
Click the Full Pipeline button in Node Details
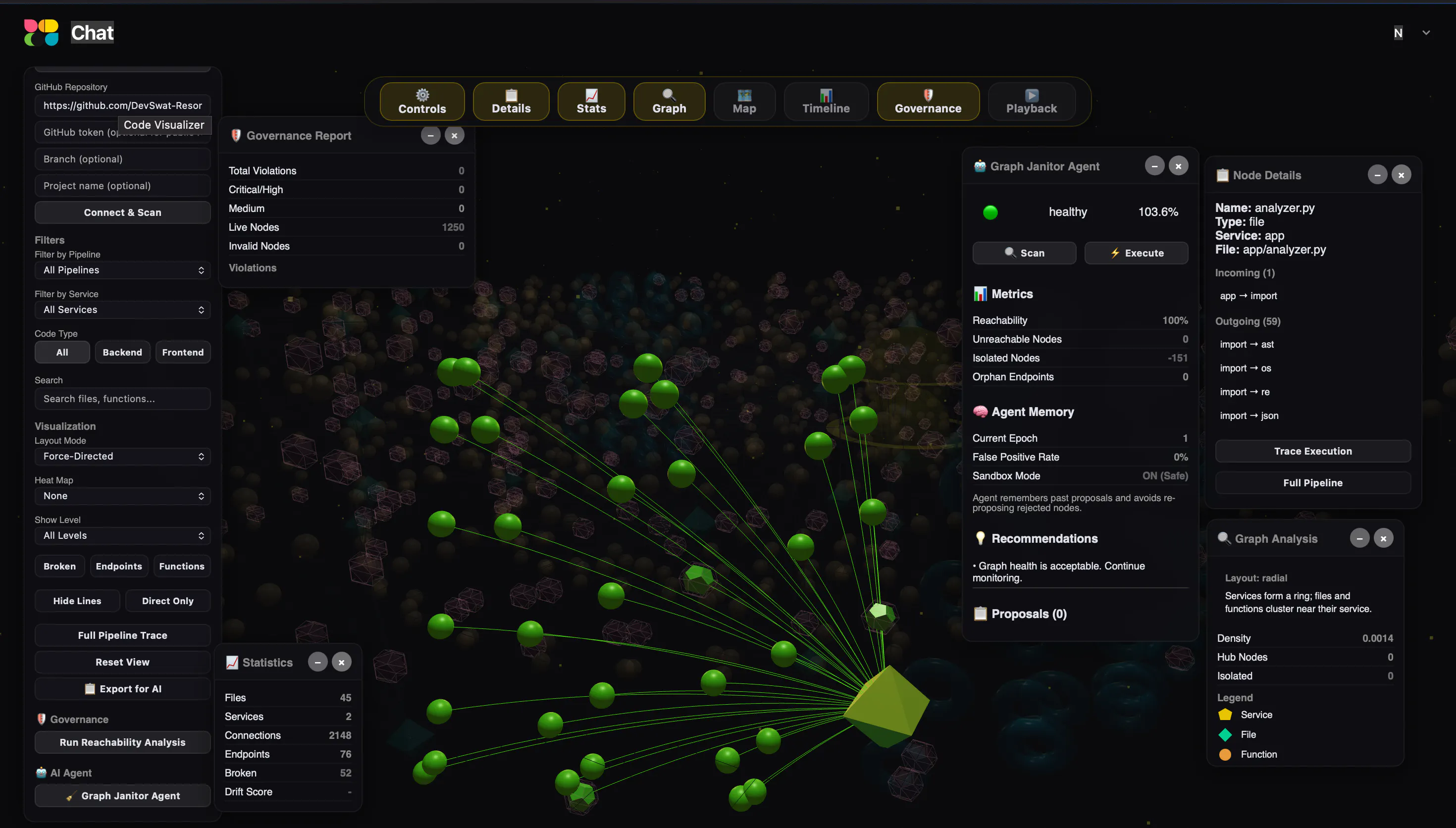click(x=1313, y=483)
